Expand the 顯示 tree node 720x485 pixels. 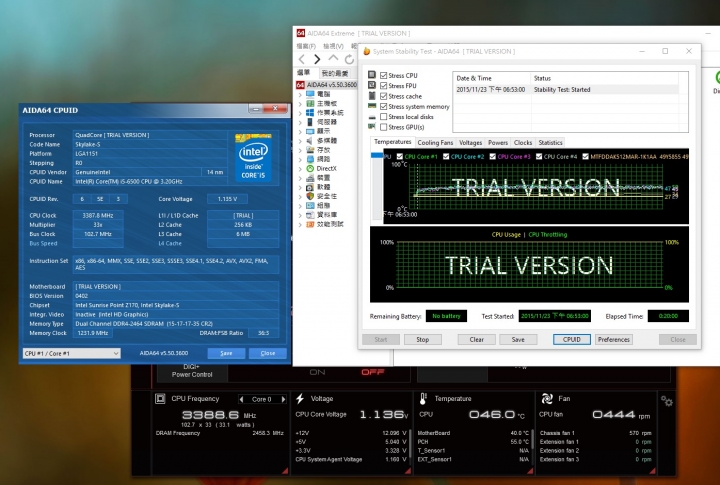(300, 131)
